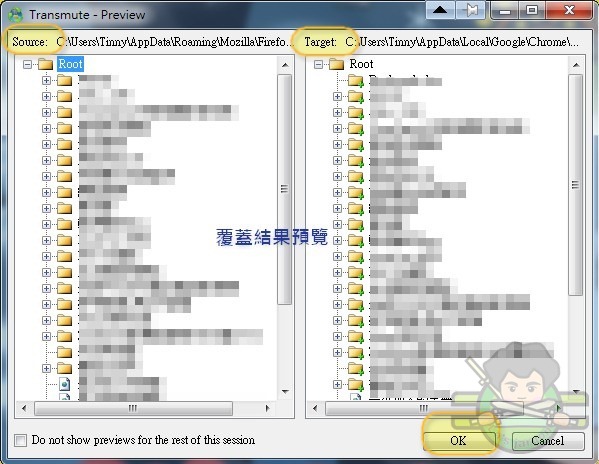Enable 'Do not show previews' checkbox

(x=21, y=440)
